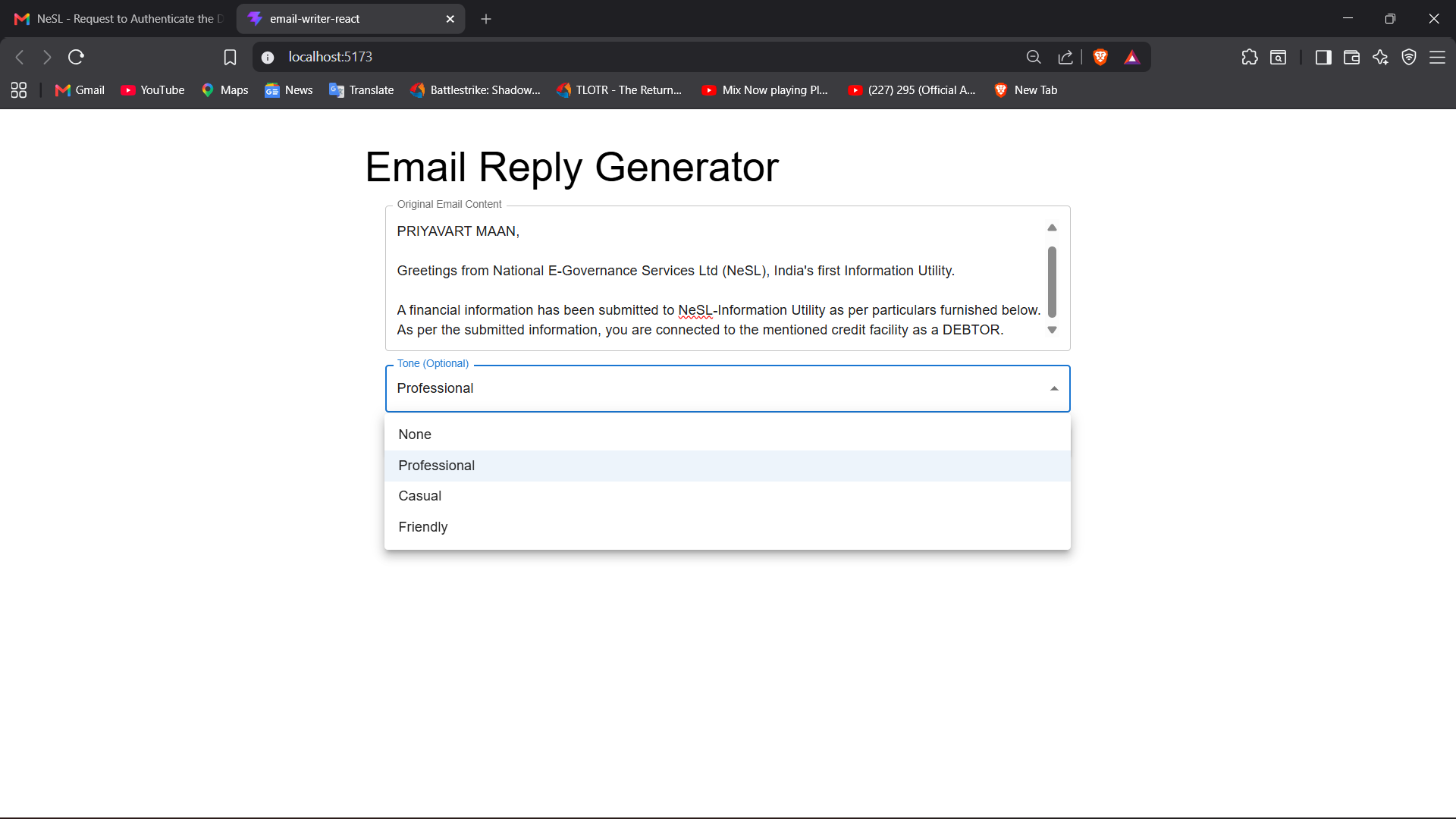Select the email-writer-react tab
Screen dimensions: 1456x819
tap(349, 19)
